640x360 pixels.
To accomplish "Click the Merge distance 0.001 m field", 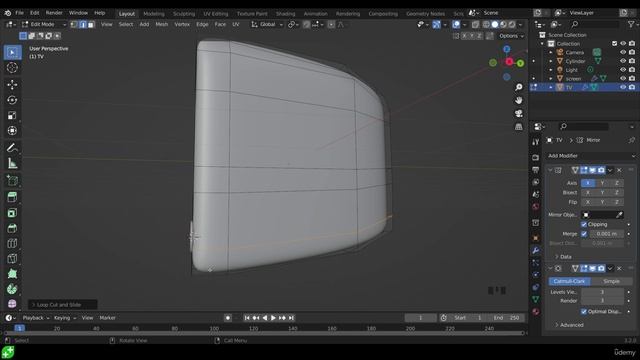I will [607, 234].
